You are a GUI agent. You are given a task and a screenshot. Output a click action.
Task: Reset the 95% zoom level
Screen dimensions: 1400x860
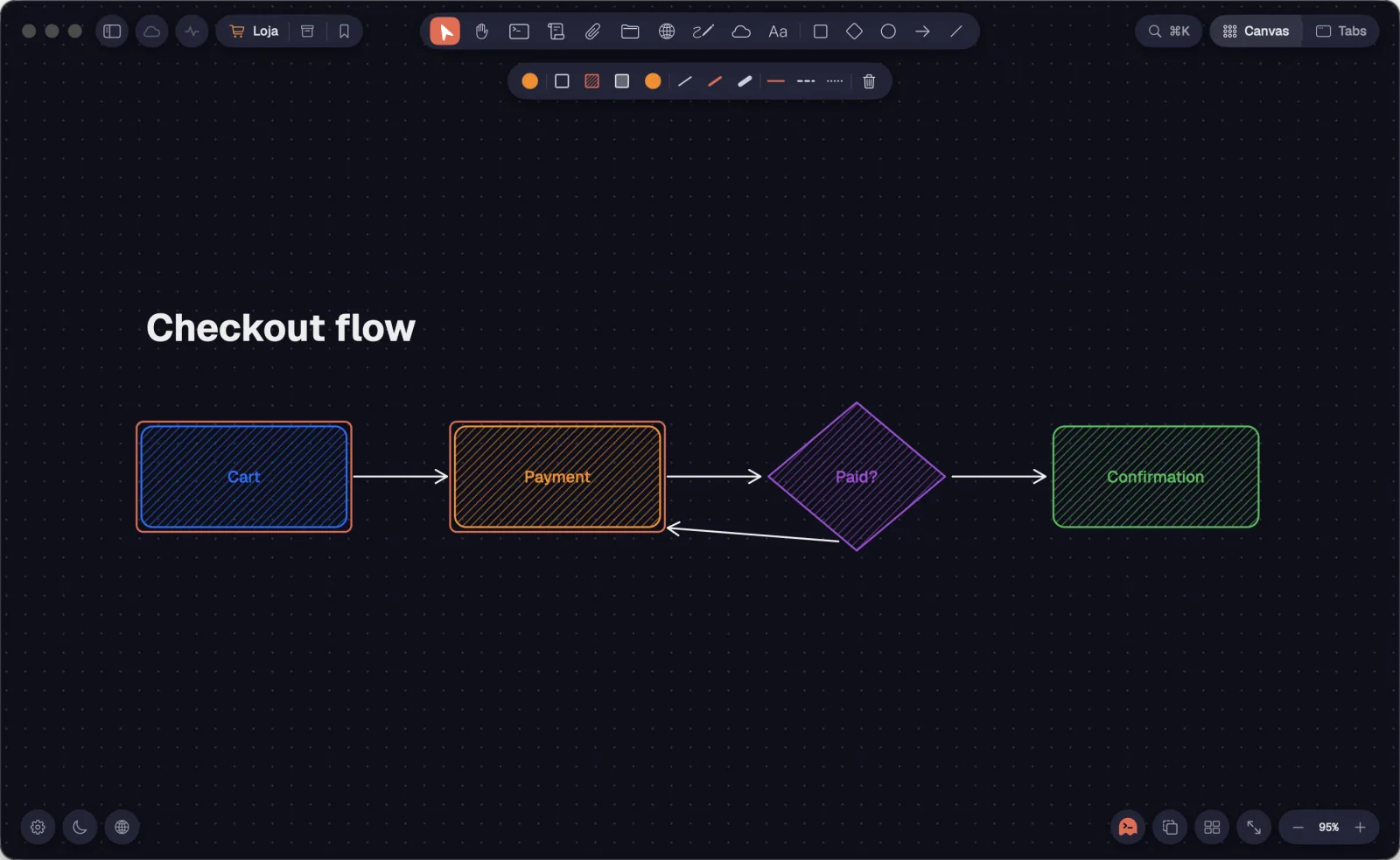click(x=1328, y=827)
